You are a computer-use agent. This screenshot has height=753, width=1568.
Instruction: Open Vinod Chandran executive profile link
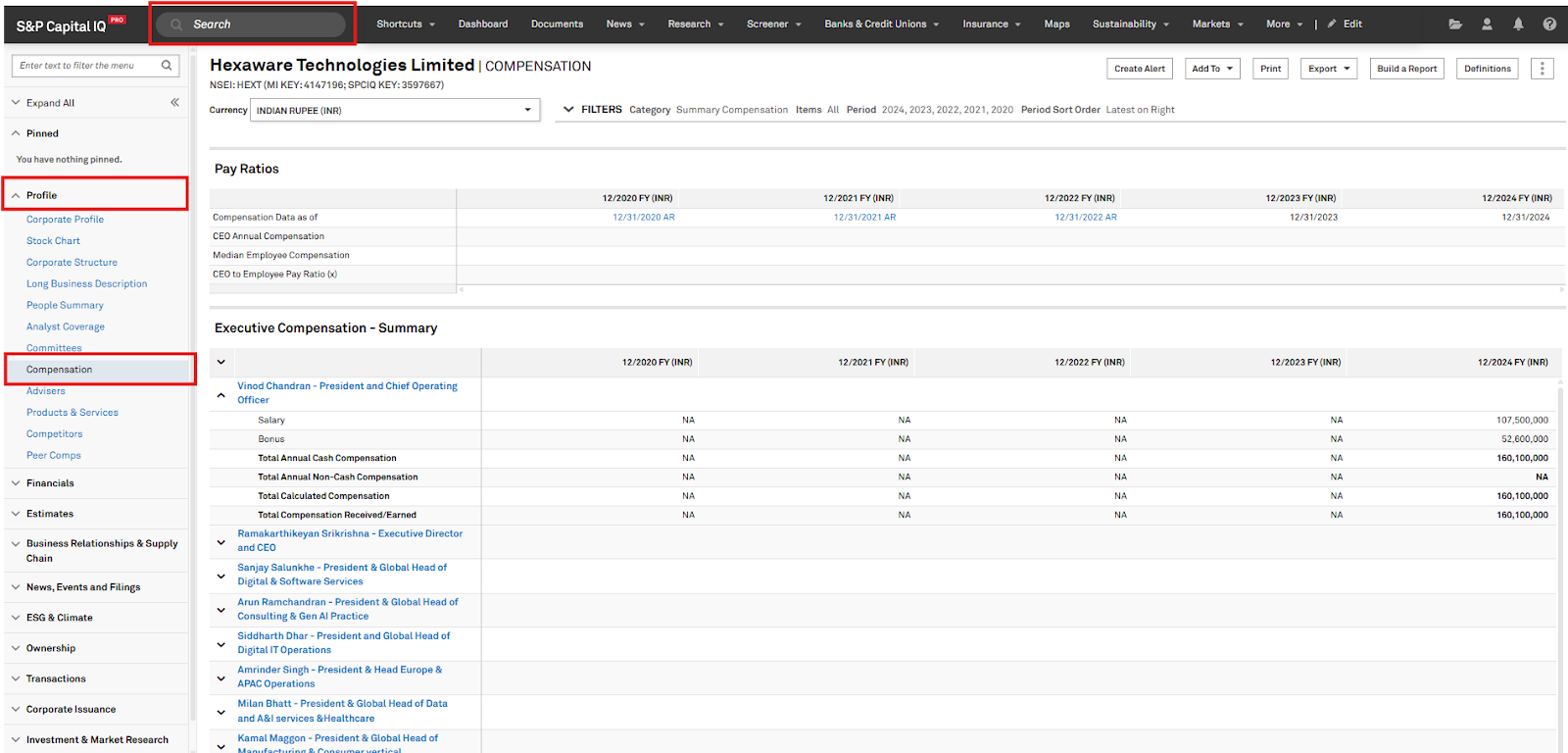click(x=347, y=393)
